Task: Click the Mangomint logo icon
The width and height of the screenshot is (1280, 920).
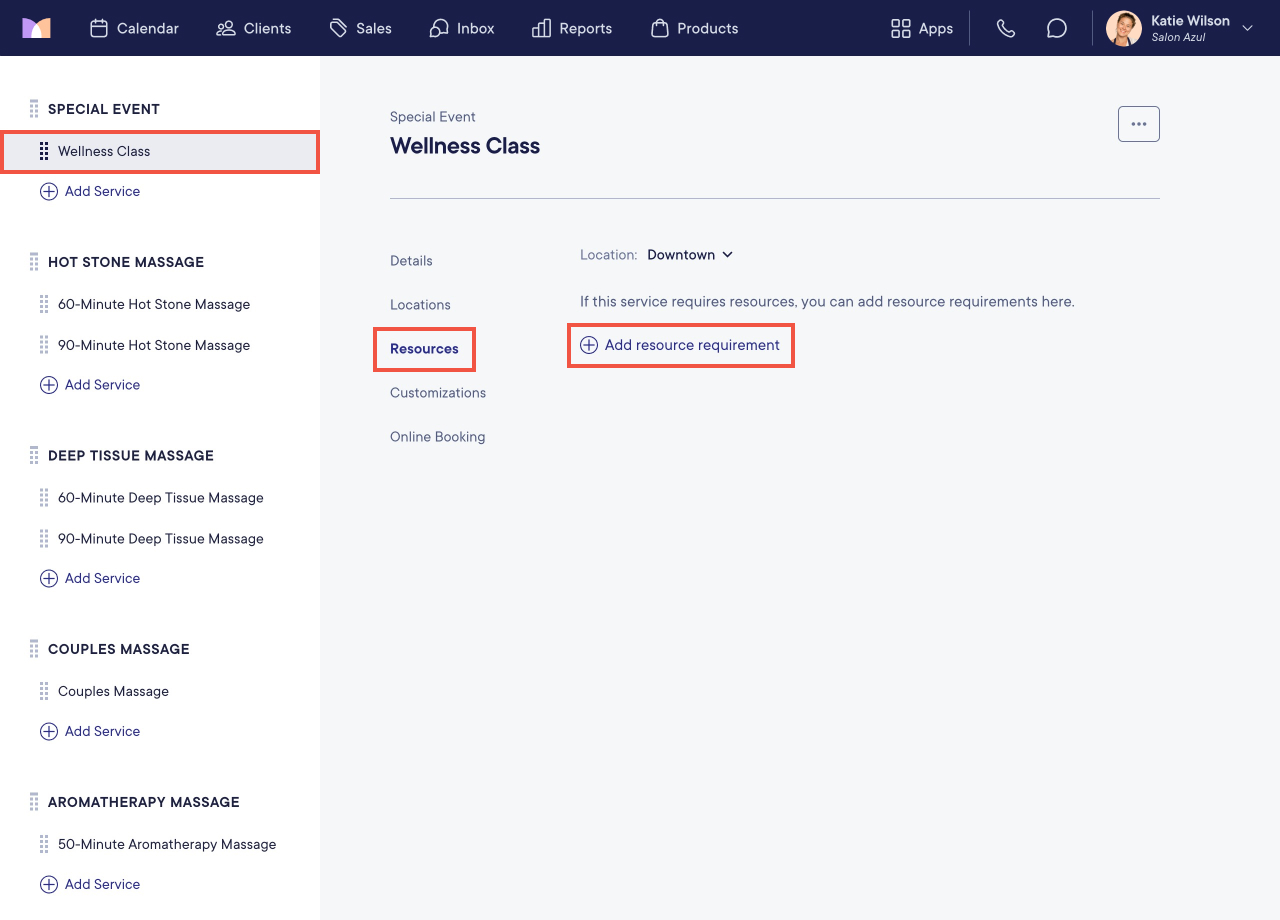Action: coord(36,28)
